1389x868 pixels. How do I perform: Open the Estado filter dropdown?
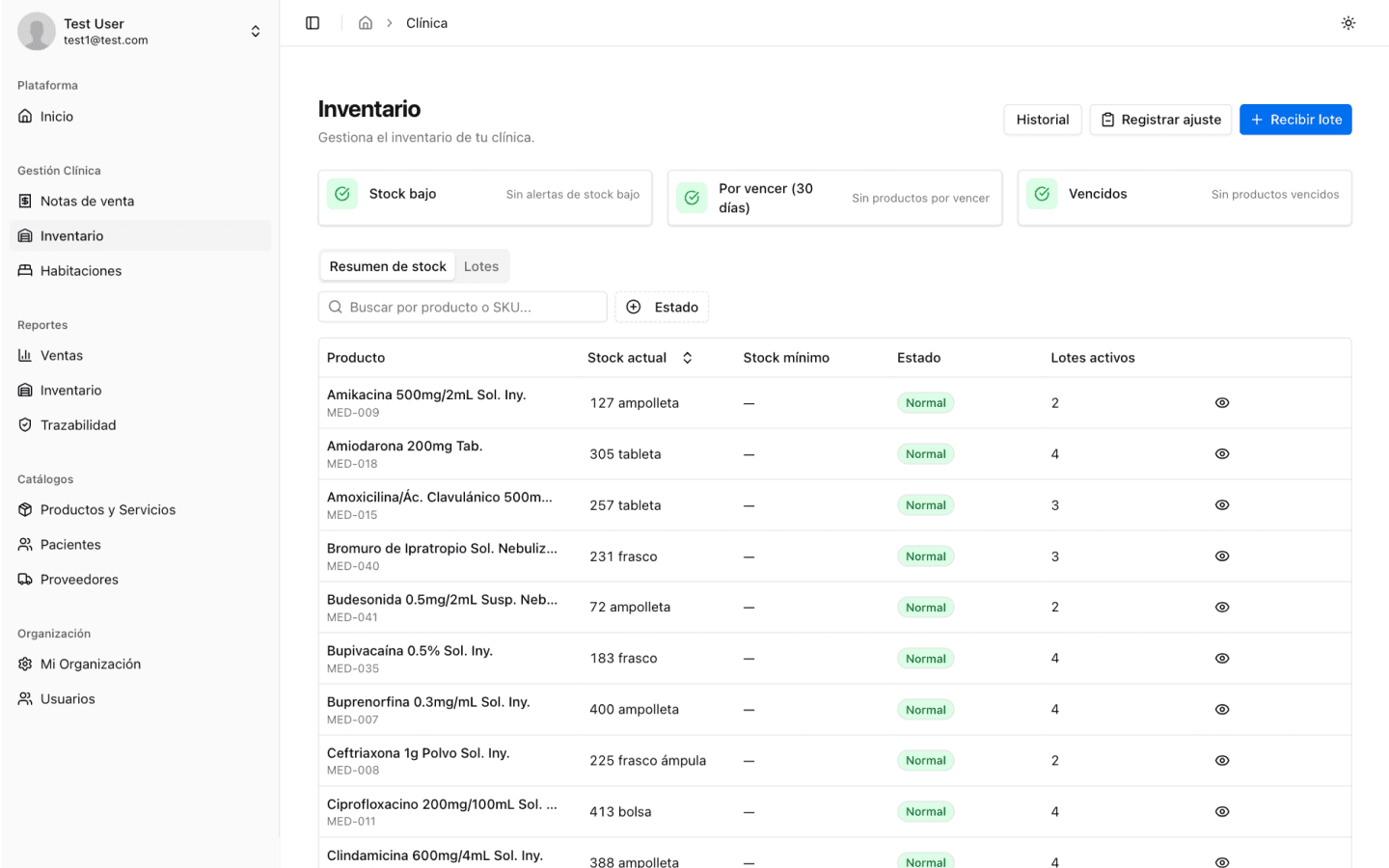[662, 308]
